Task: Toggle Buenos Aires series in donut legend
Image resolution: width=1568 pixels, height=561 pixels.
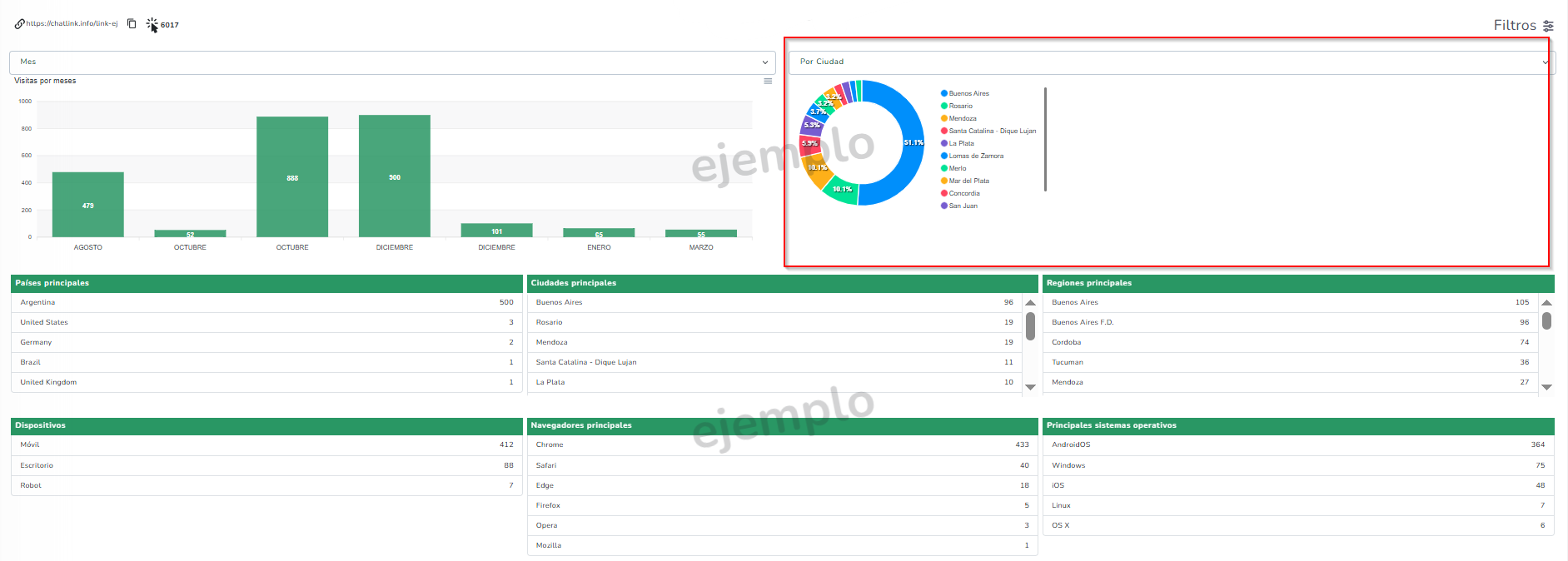Action: coord(968,93)
